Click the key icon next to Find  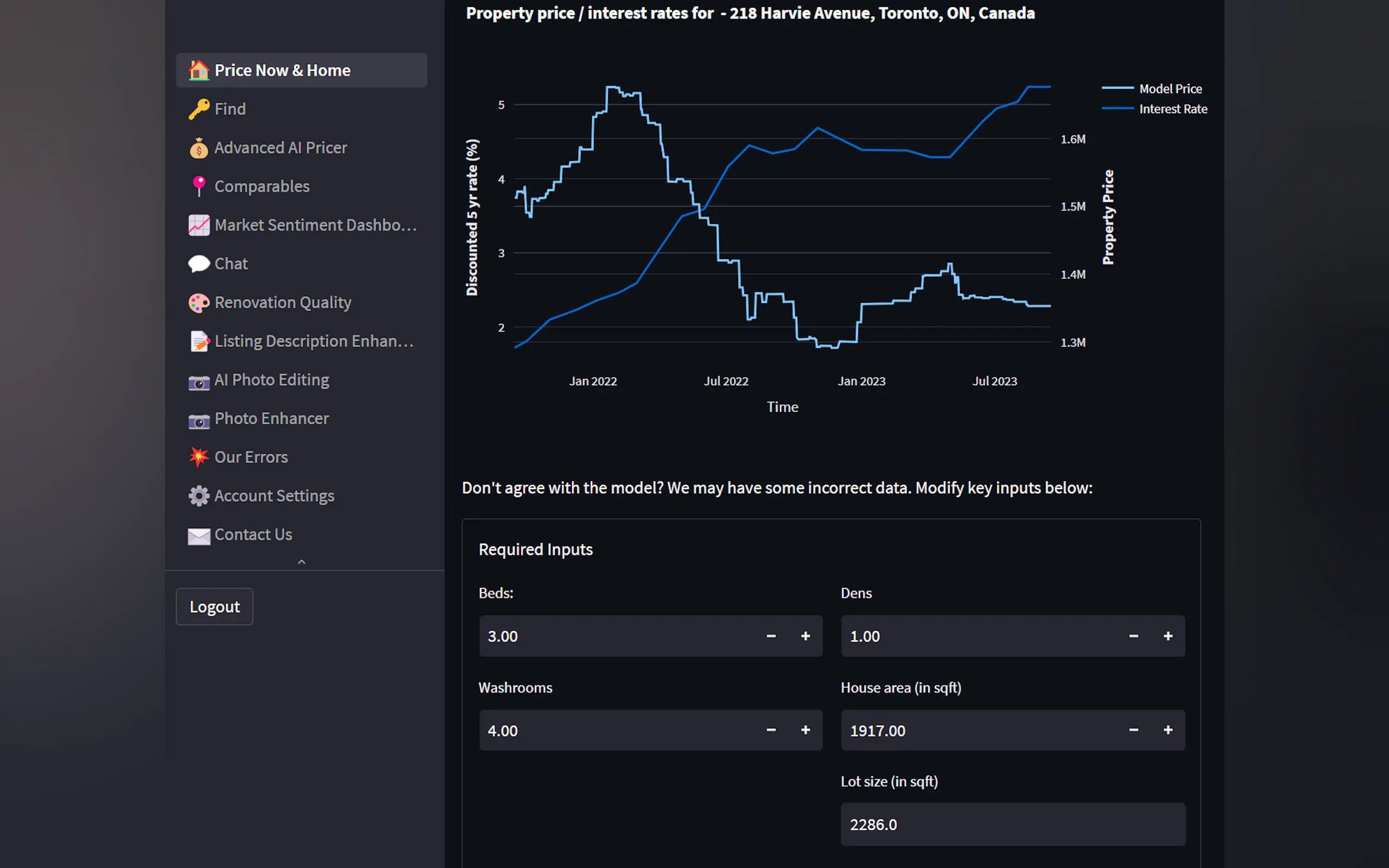click(x=199, y=109)
